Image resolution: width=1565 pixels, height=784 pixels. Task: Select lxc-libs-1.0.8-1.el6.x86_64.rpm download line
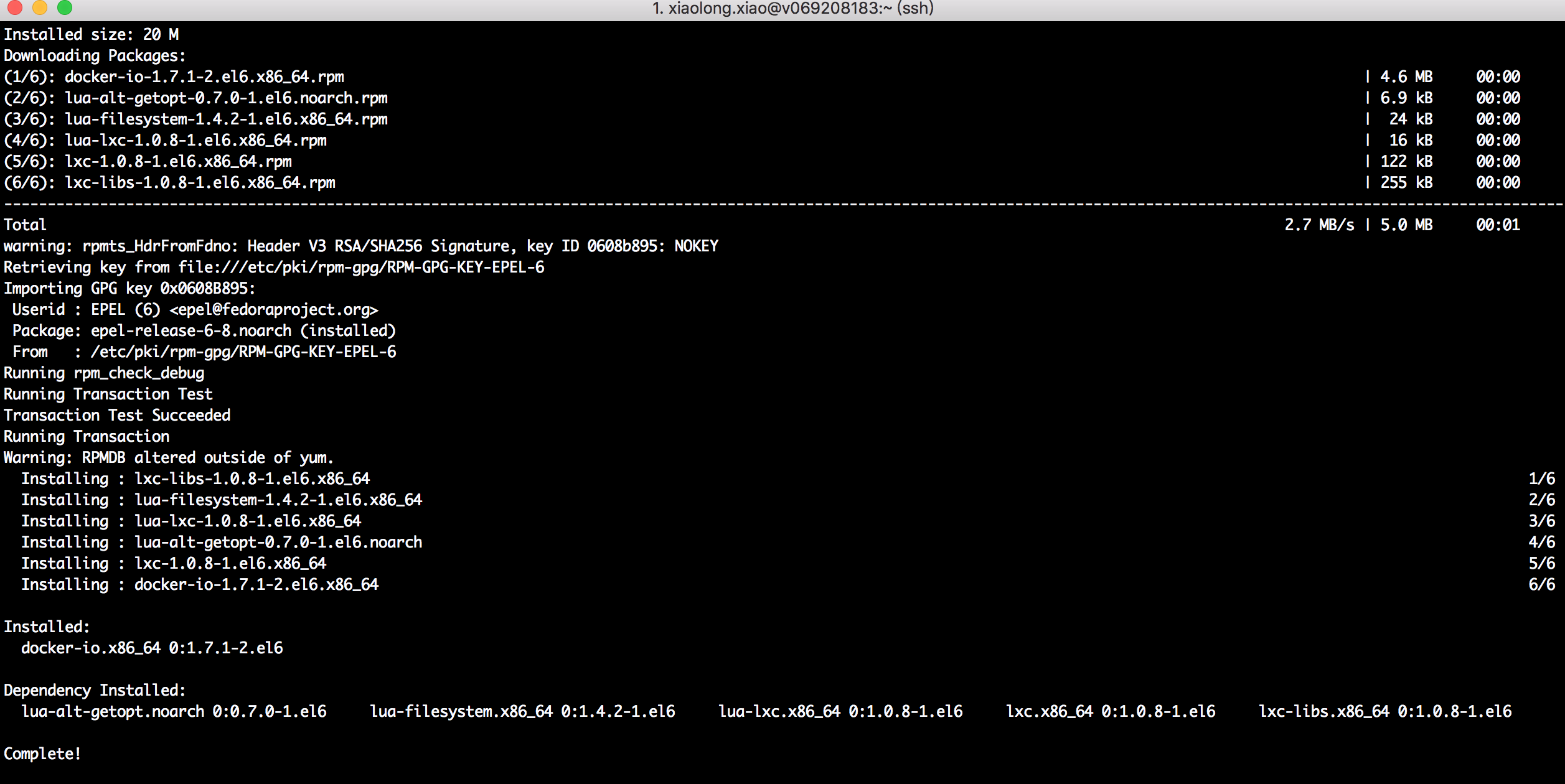pos(169,183)
